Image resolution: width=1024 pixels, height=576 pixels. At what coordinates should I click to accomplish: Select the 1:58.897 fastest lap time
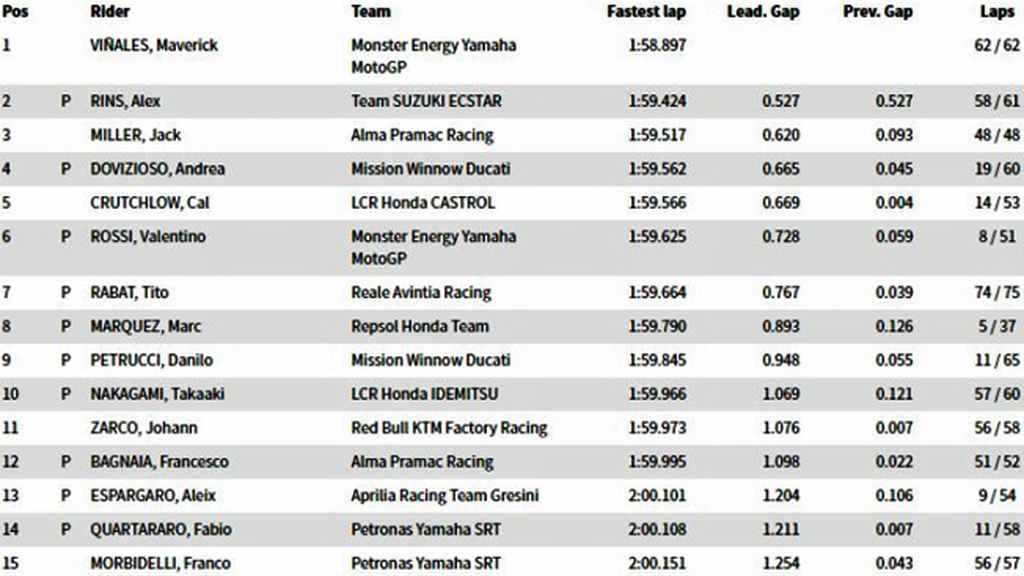pos(657,45)
